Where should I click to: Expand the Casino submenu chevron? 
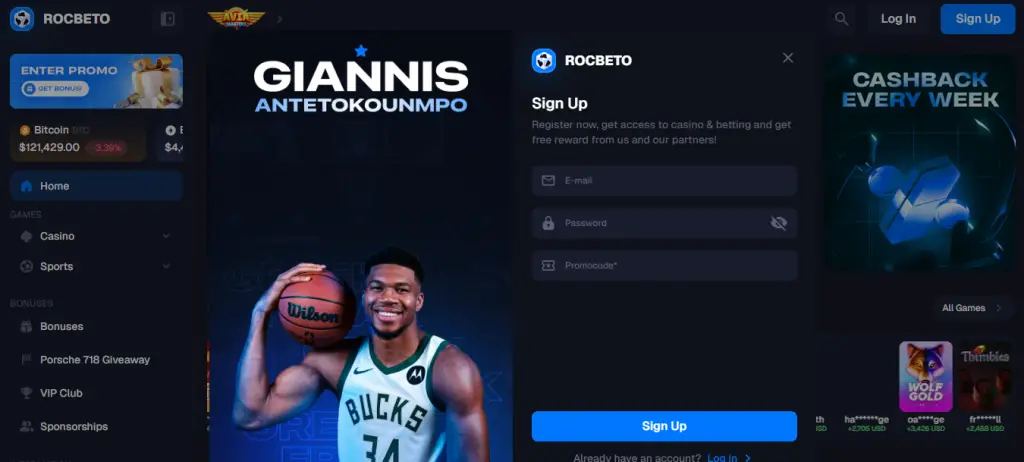pos(166,236)
